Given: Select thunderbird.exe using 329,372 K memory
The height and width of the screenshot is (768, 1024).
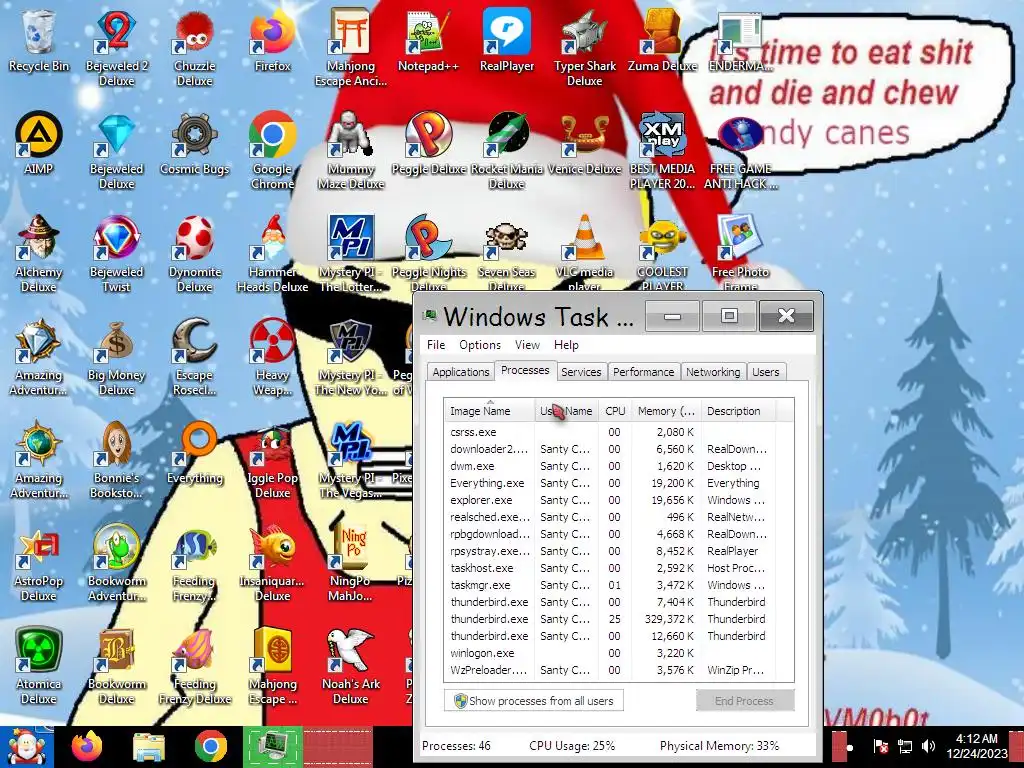Looking at the screenshot, I should 618,619.
